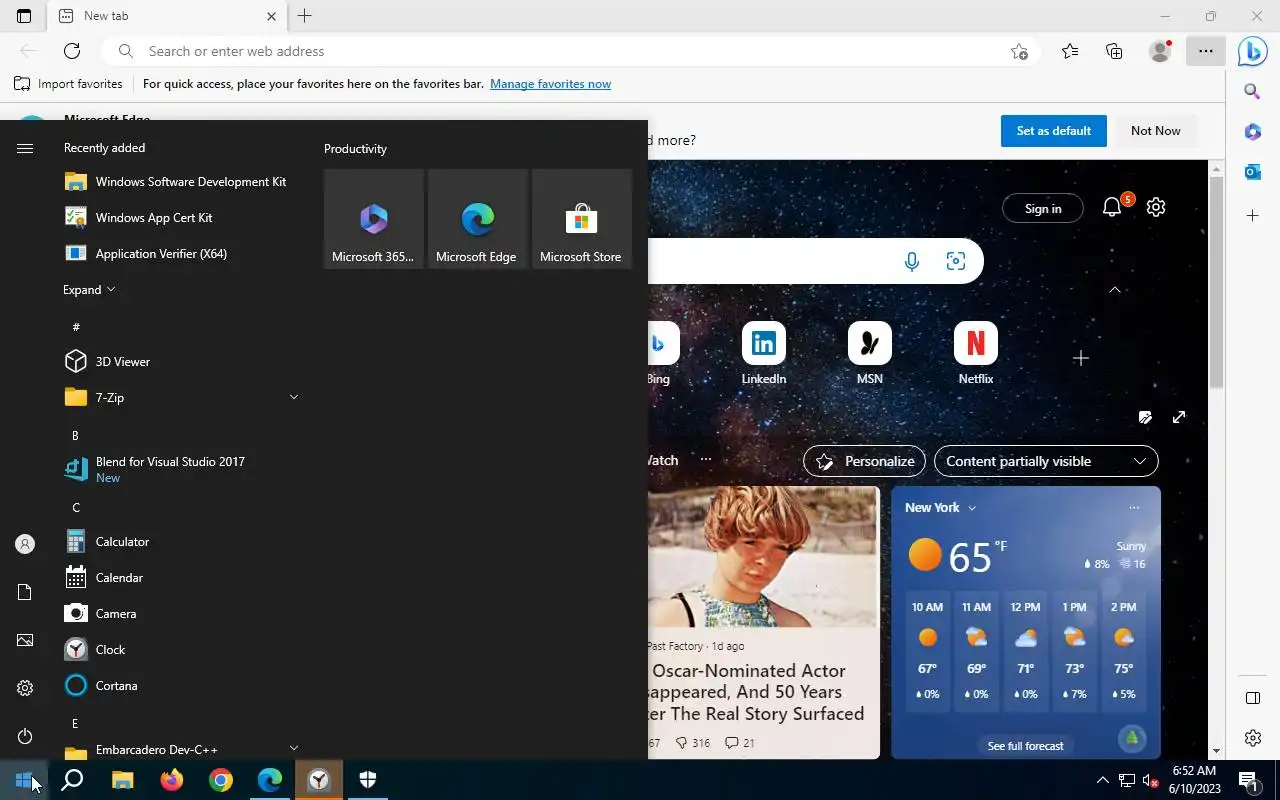Open taskbar Search
Screen dimensions: 1280x800
72,780
